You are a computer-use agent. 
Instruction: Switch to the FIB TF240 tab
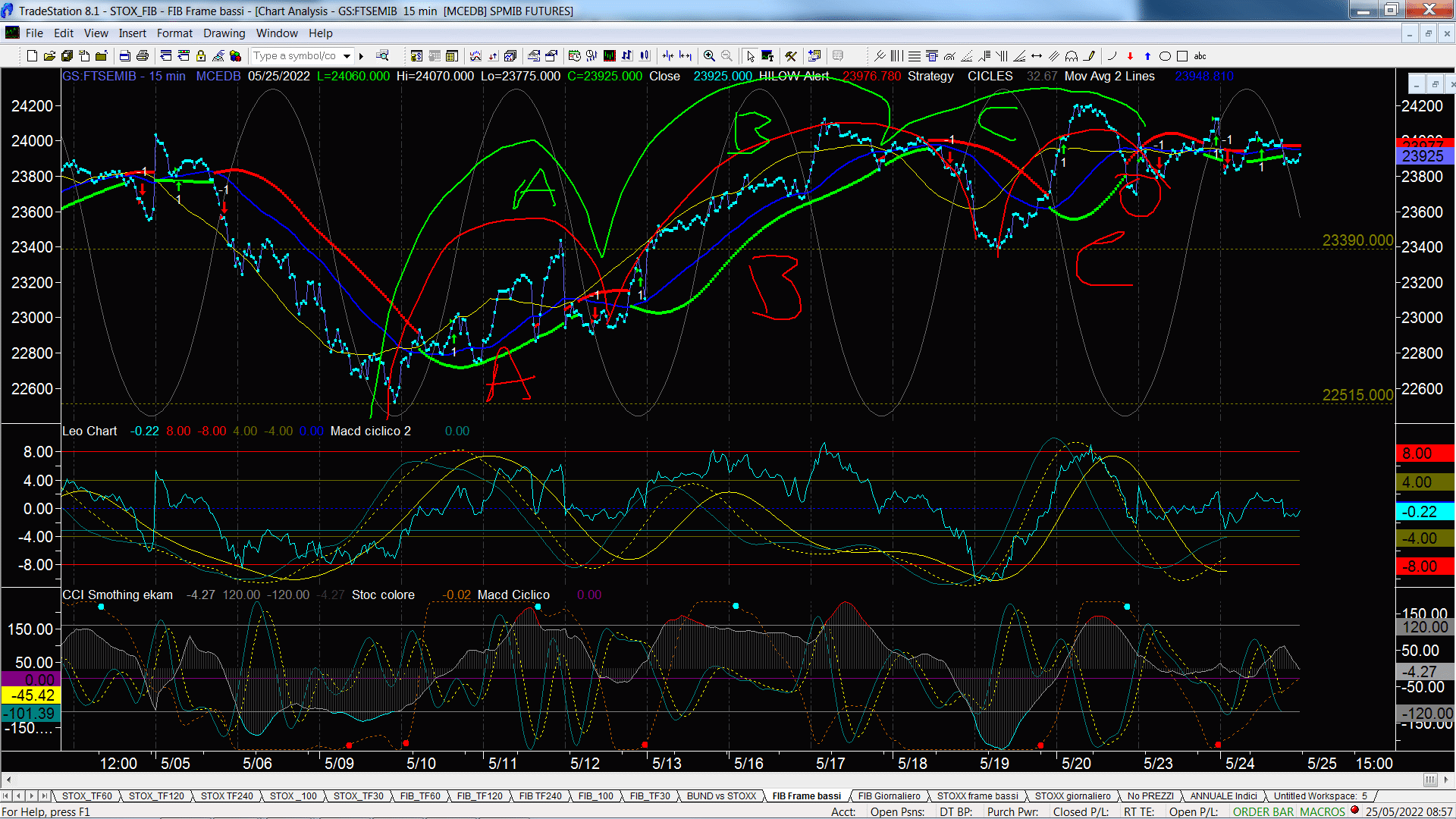click(541, 796)
